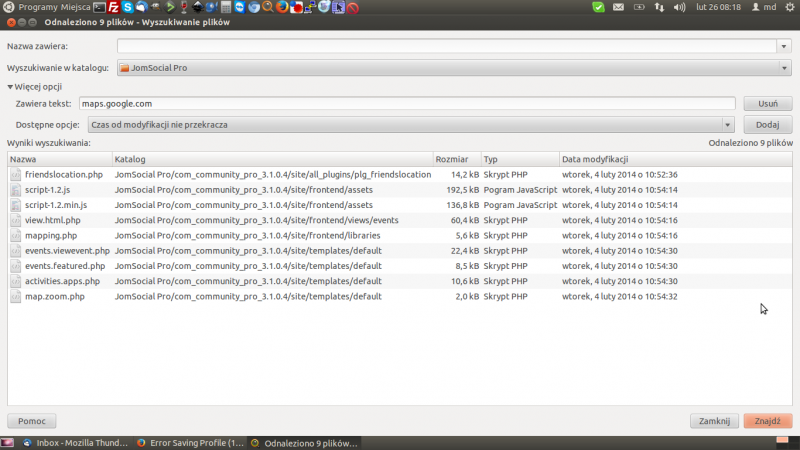Launch Skype from the top panel
This screenshot has width=800, height=450.
[128, 7]
